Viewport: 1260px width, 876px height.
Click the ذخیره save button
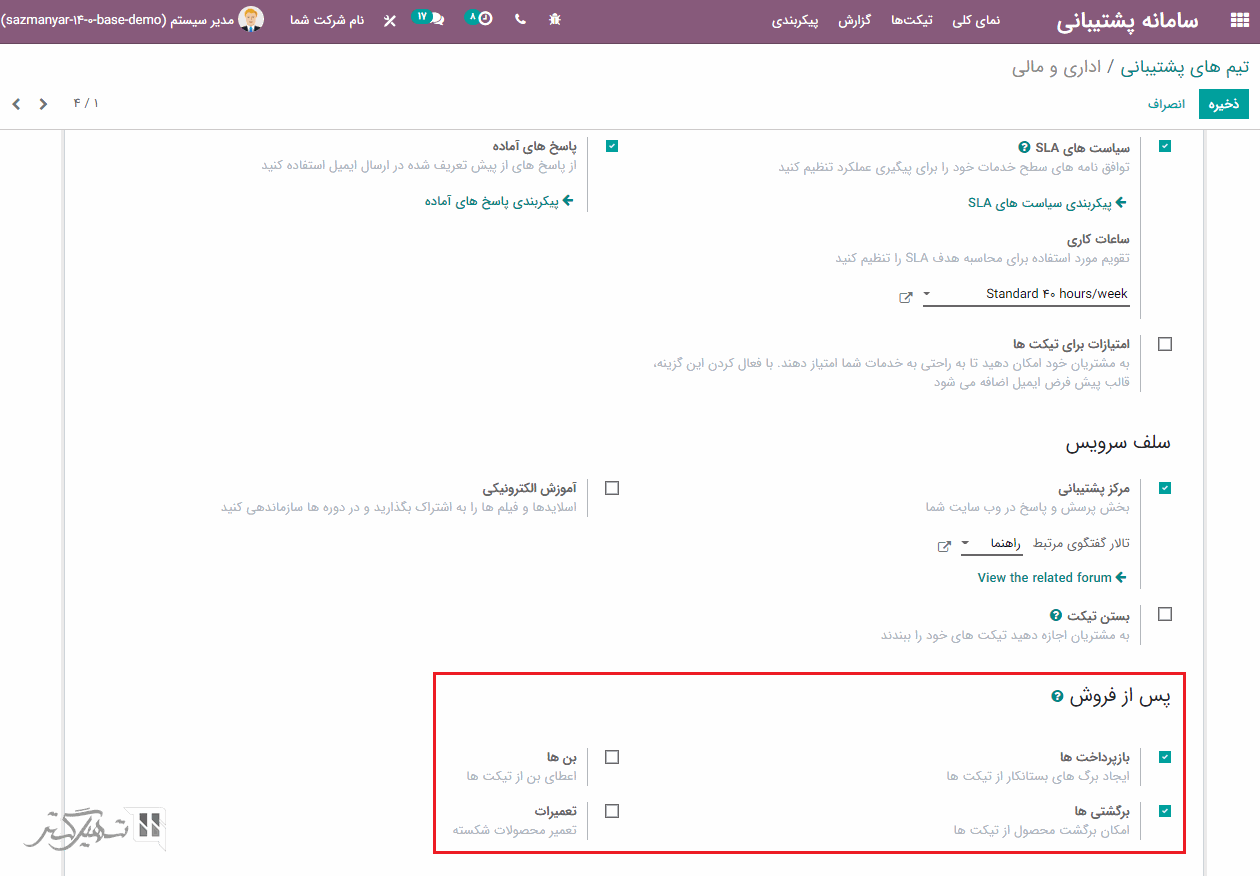click(x=1224, y=103)
